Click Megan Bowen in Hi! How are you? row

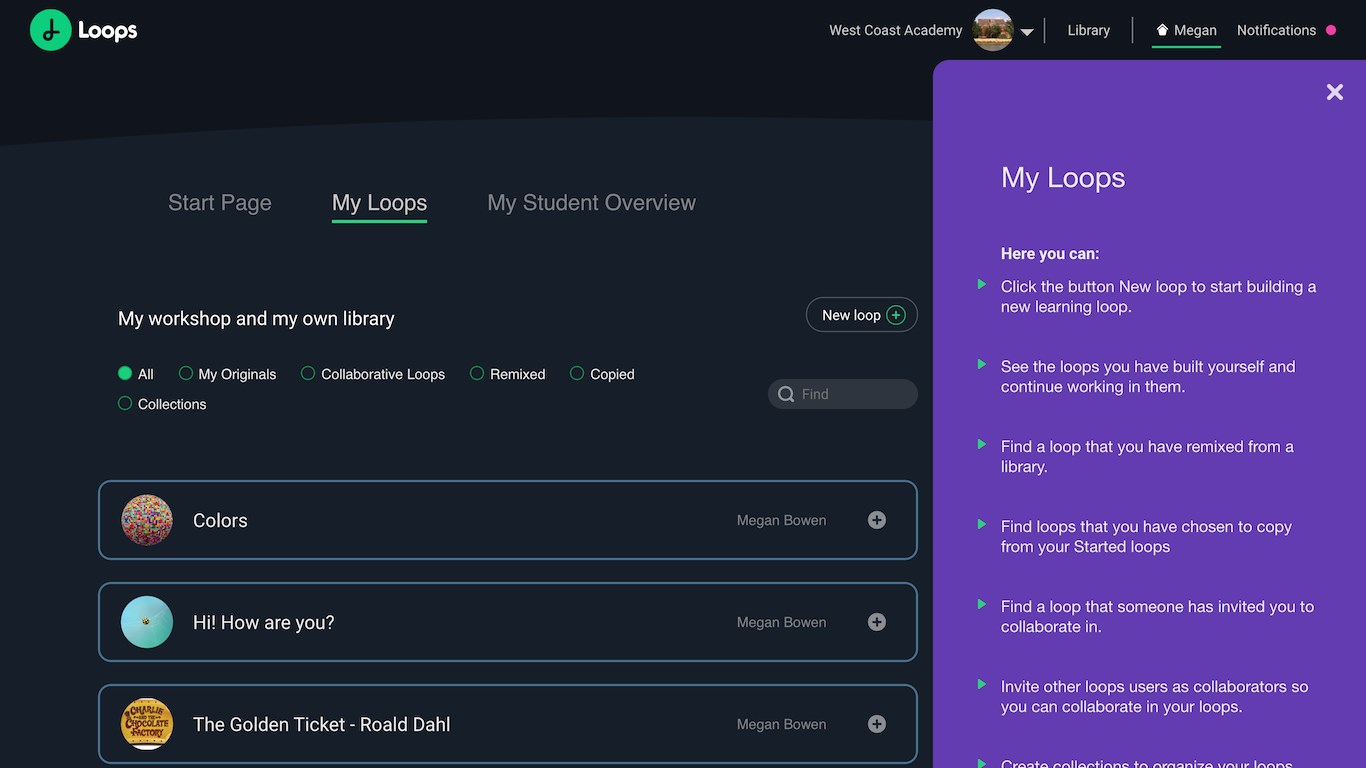[x=781, y=622]
